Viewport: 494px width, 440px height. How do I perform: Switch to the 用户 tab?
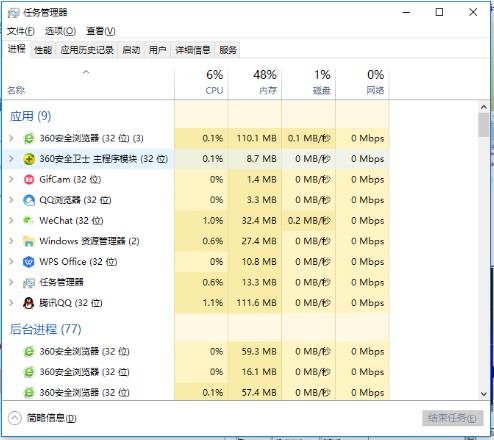157,50
